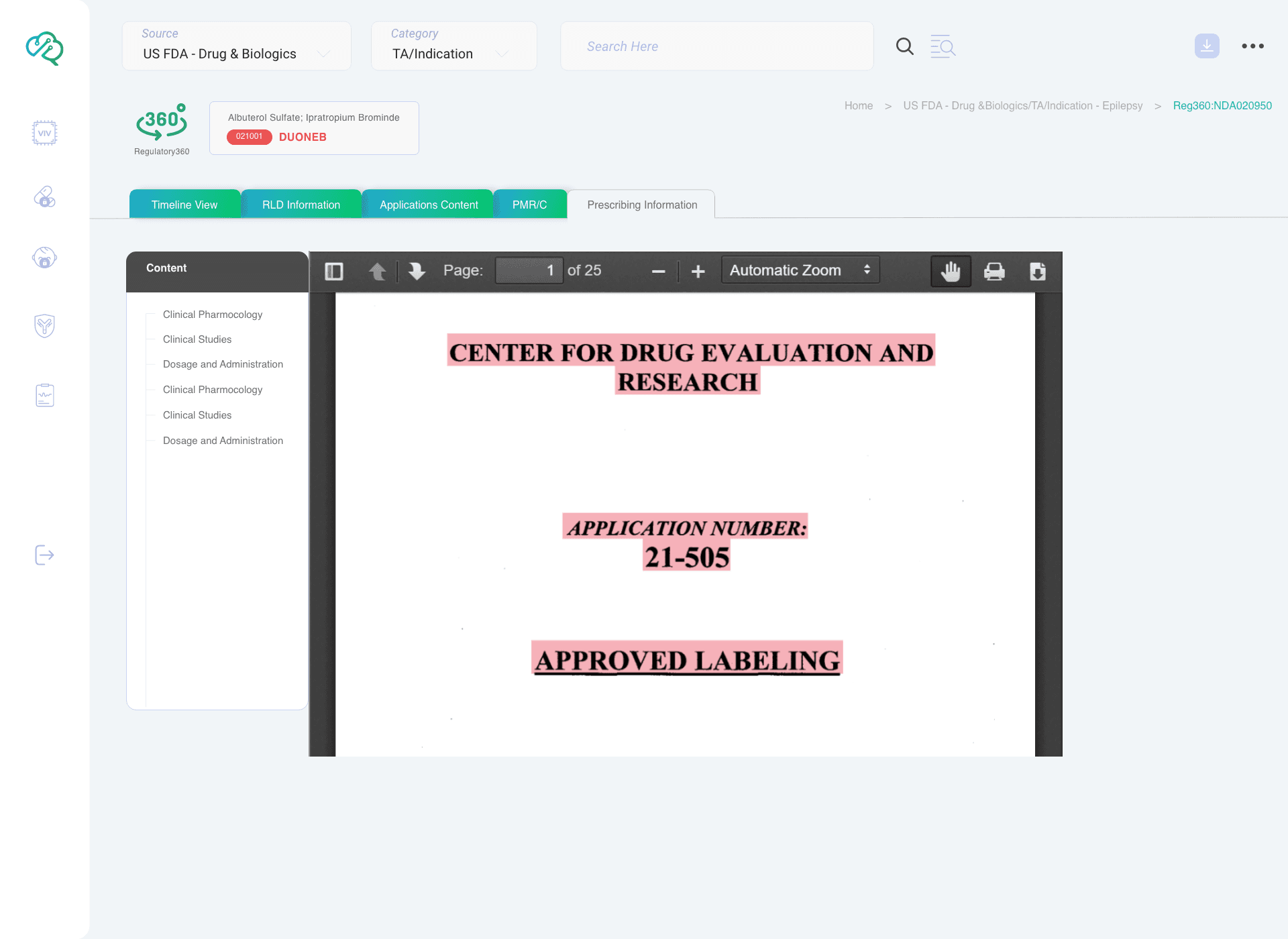Image resolution: width=1288 pixels, height=939 pixels.
Task: Switch to the PMR/C tab
Action: pos(529,205)
